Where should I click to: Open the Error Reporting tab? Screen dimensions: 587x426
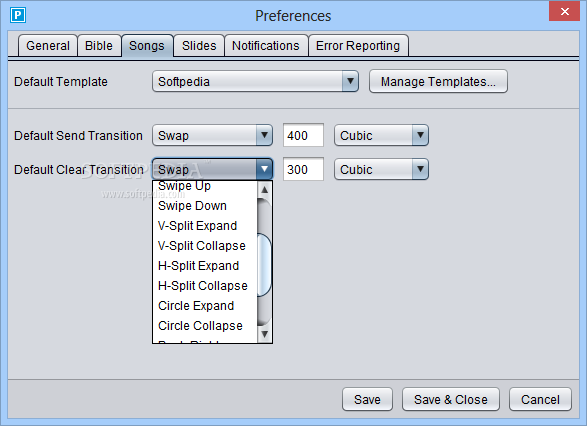click(358, 46)
